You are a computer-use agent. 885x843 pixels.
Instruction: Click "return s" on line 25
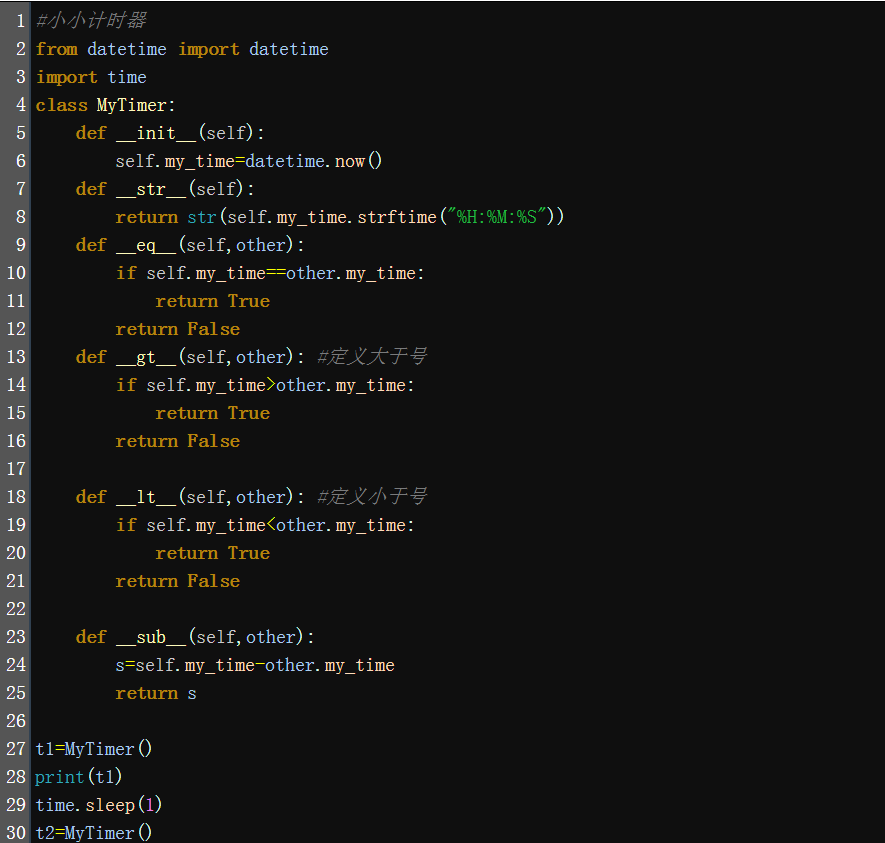155,693
